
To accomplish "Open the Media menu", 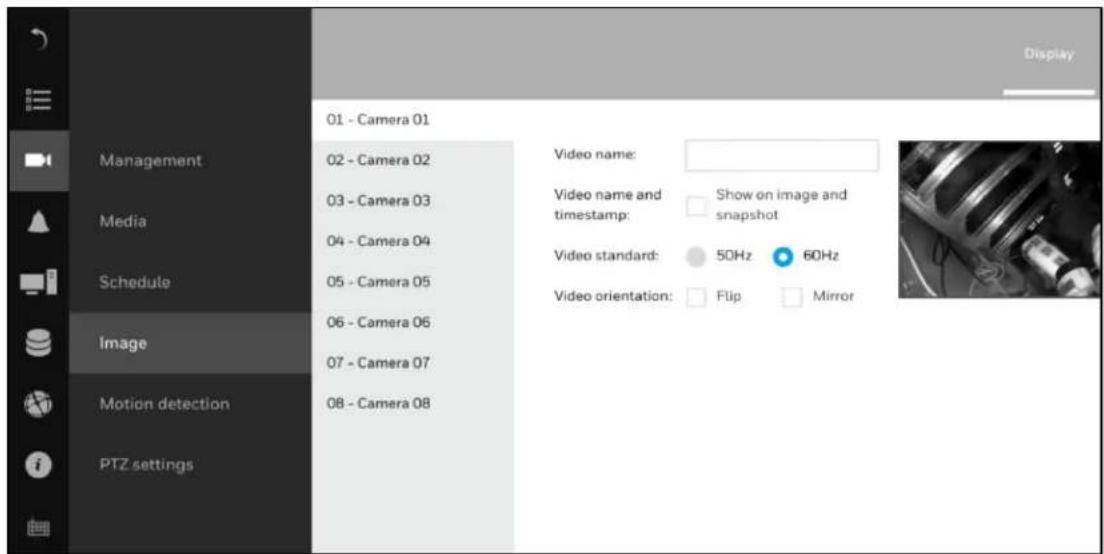I will click(x=123, y=221).
